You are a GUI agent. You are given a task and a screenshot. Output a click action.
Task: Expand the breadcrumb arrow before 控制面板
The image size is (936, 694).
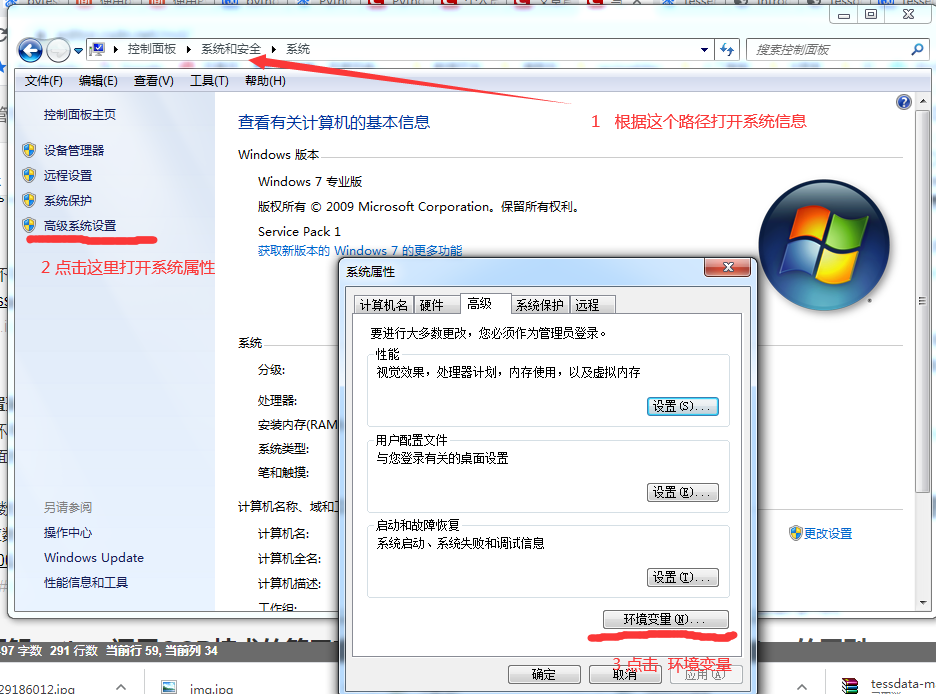(x=116, y=49)
